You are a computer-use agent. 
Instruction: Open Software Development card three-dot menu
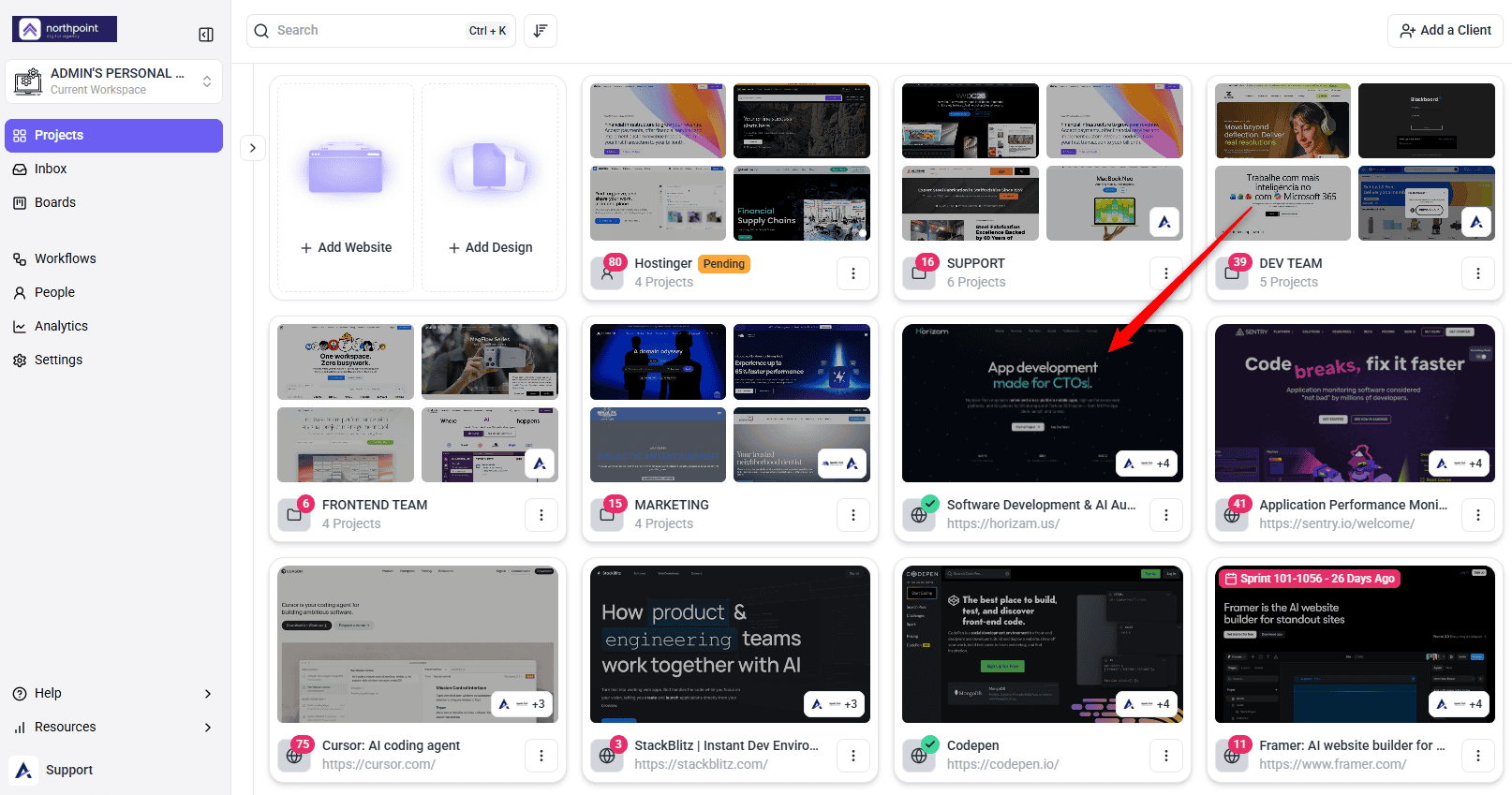(x=1165, y=515)
